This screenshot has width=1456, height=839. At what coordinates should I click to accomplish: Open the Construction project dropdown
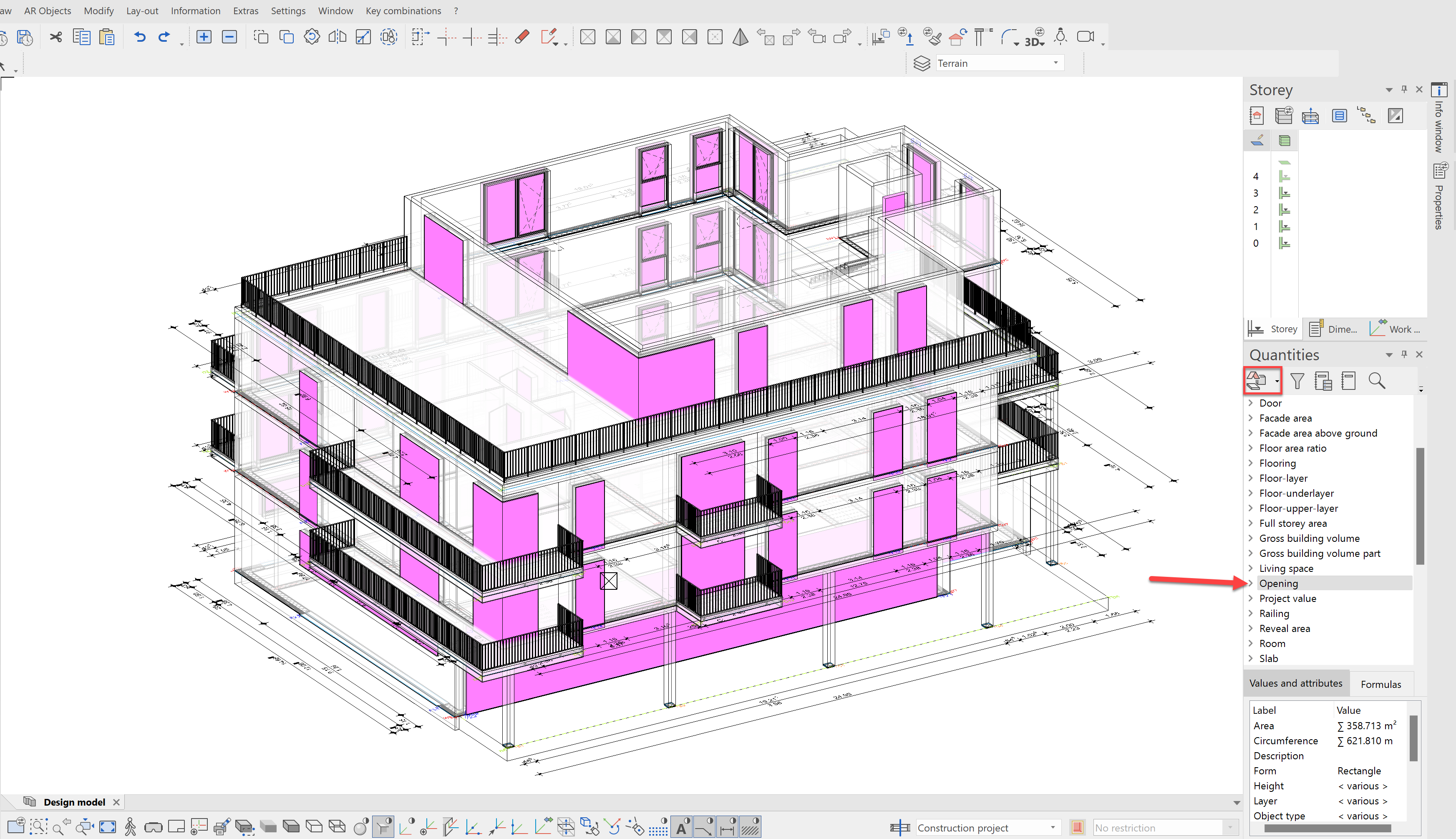[1052, 827]
